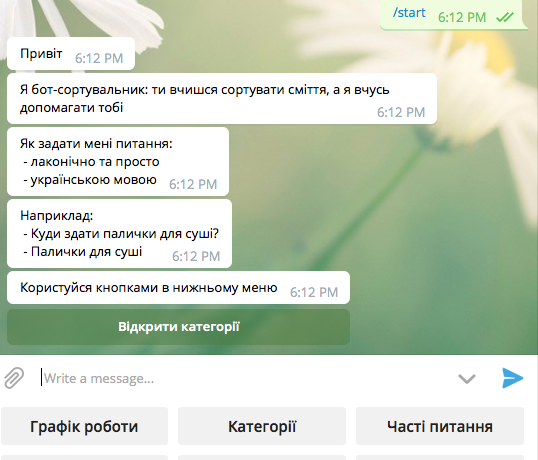Click the timestamp on the Привіт message
Image resolution: width=538 pixels, height=460 pixels.
[99, 58]
